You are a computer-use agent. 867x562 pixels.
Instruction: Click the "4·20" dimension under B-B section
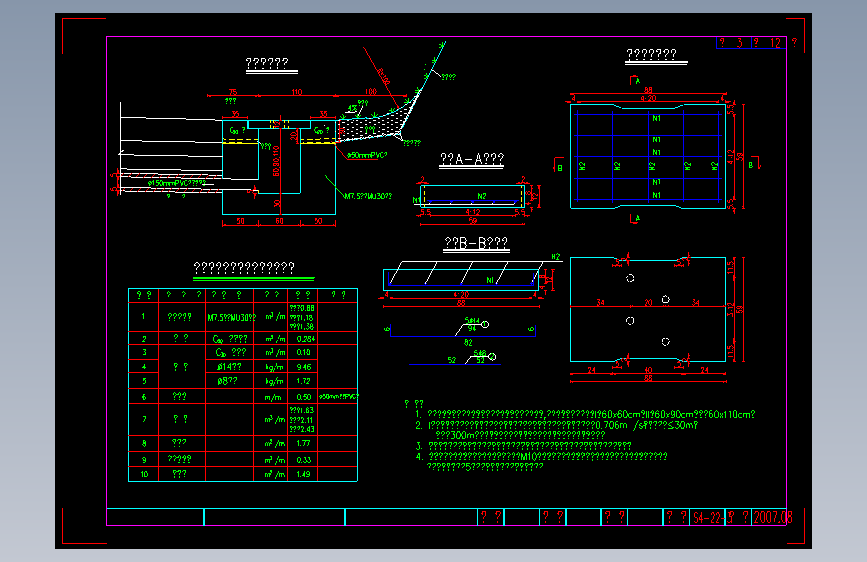(x=461, y=295)
